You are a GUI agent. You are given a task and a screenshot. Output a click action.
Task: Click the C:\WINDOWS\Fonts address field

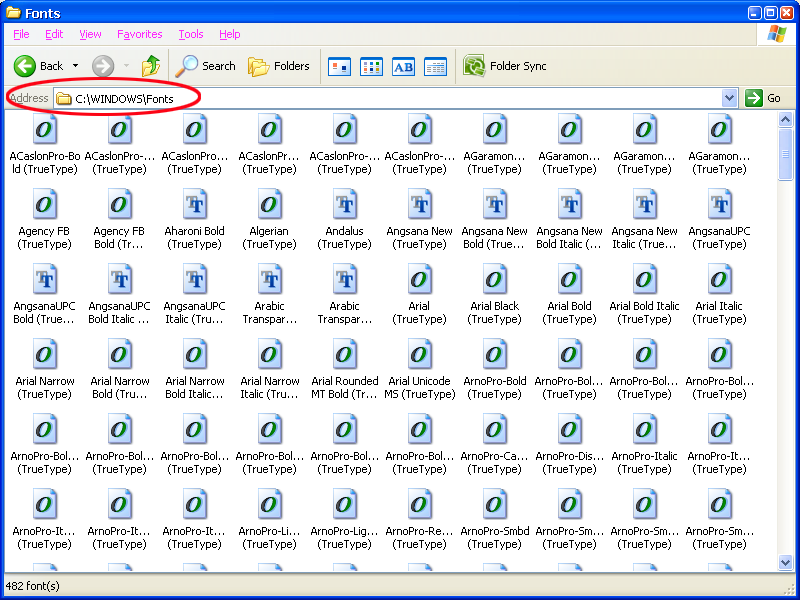(390, 98)
